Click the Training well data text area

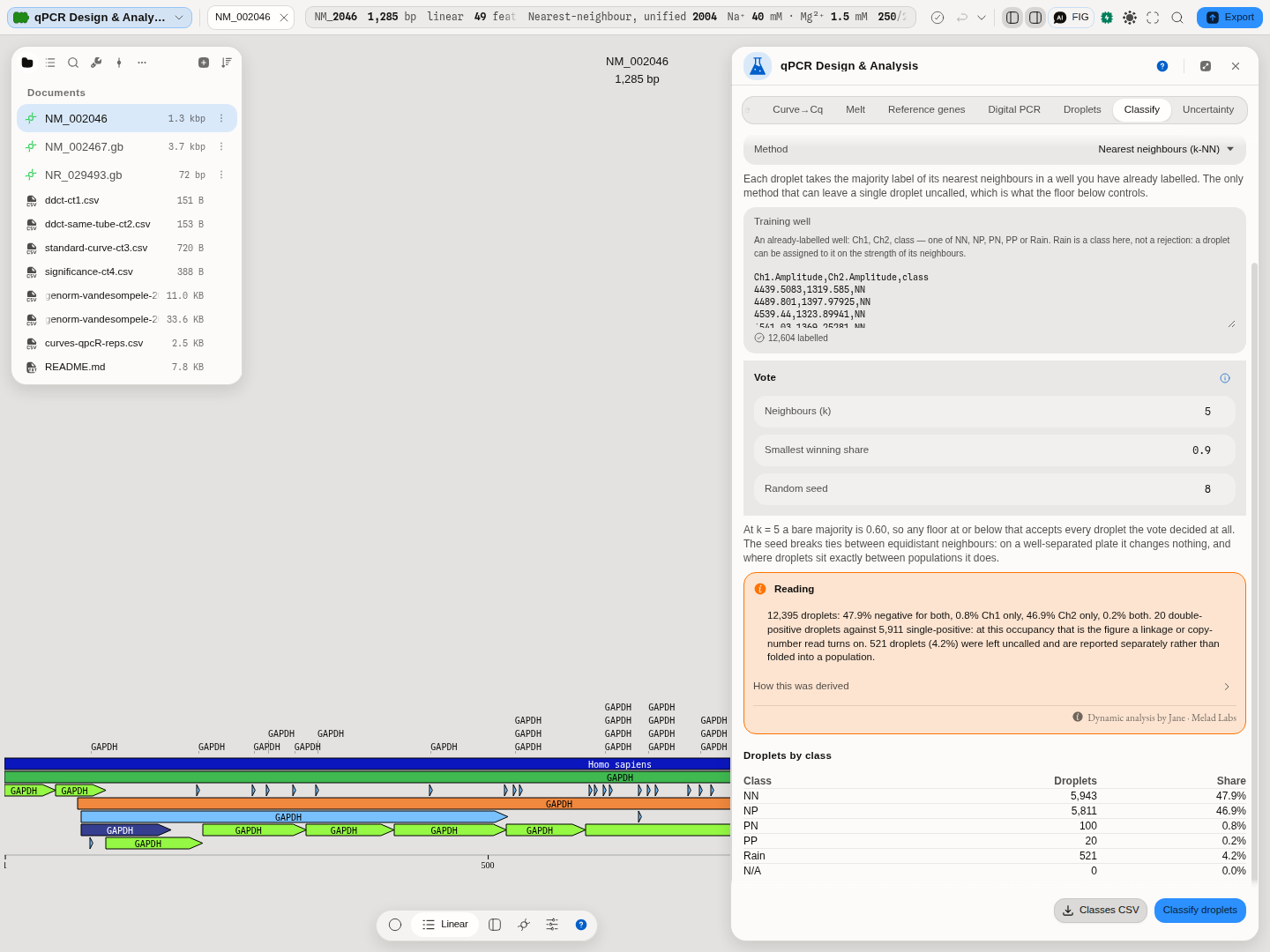pos(994,300)
